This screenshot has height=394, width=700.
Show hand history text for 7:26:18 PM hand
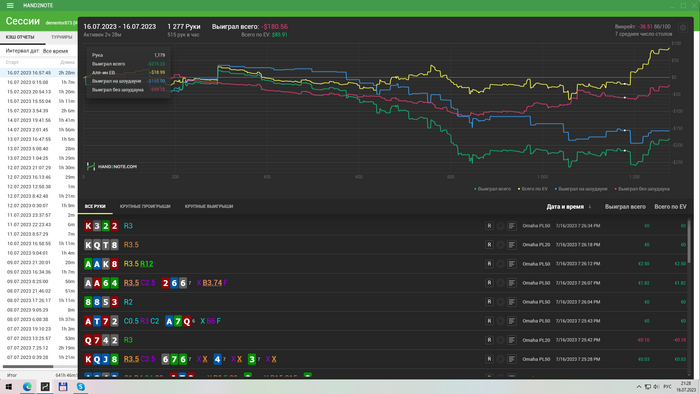(x=512, y=245)
